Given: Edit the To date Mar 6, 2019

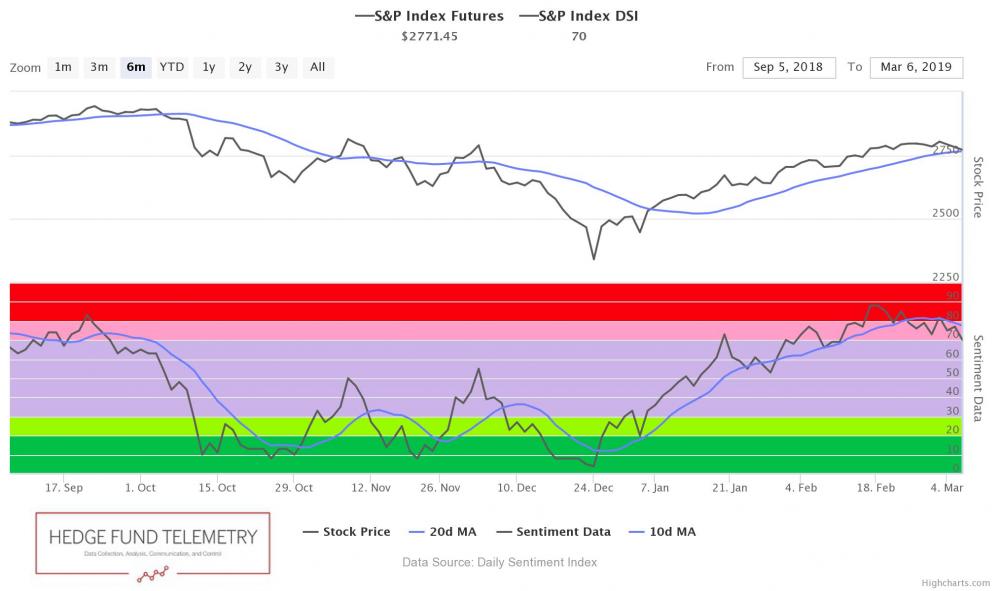Looking at the screenshot, I should pos(916,68).
